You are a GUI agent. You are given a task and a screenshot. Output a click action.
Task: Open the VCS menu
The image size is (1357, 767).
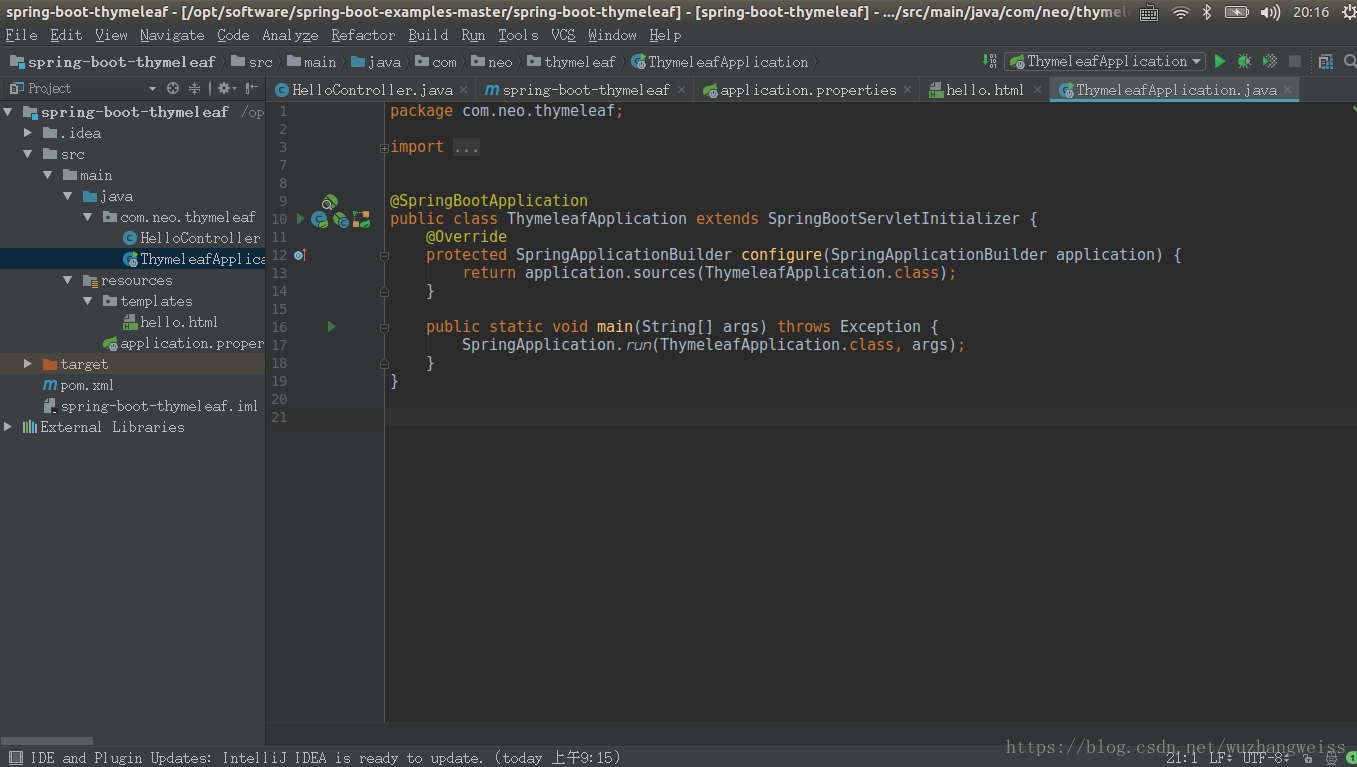tap(563, 35)
